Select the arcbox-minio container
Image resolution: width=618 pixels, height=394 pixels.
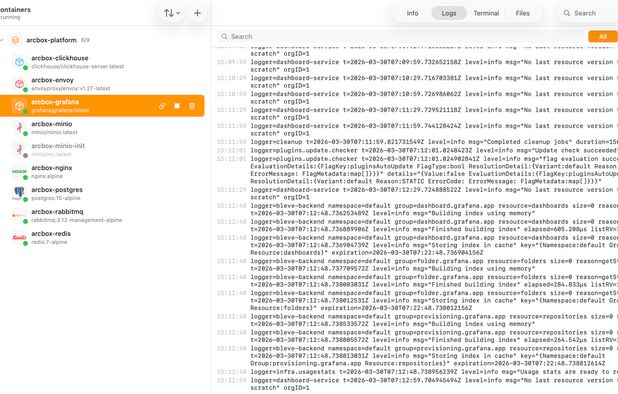click(102, 127)
